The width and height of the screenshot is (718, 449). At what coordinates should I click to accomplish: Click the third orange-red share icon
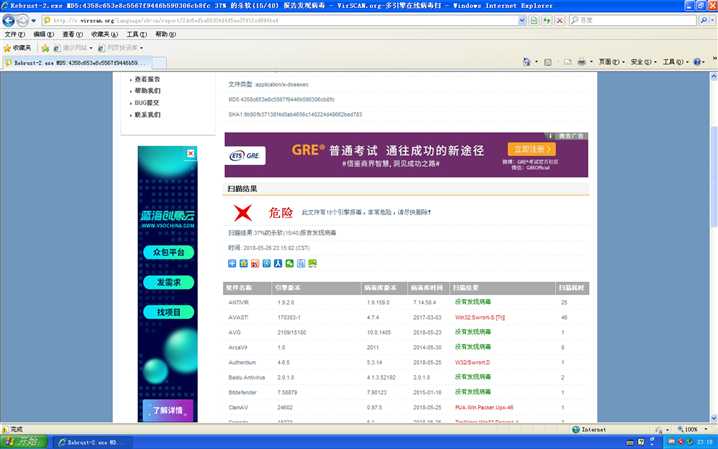tap(255, 263)
